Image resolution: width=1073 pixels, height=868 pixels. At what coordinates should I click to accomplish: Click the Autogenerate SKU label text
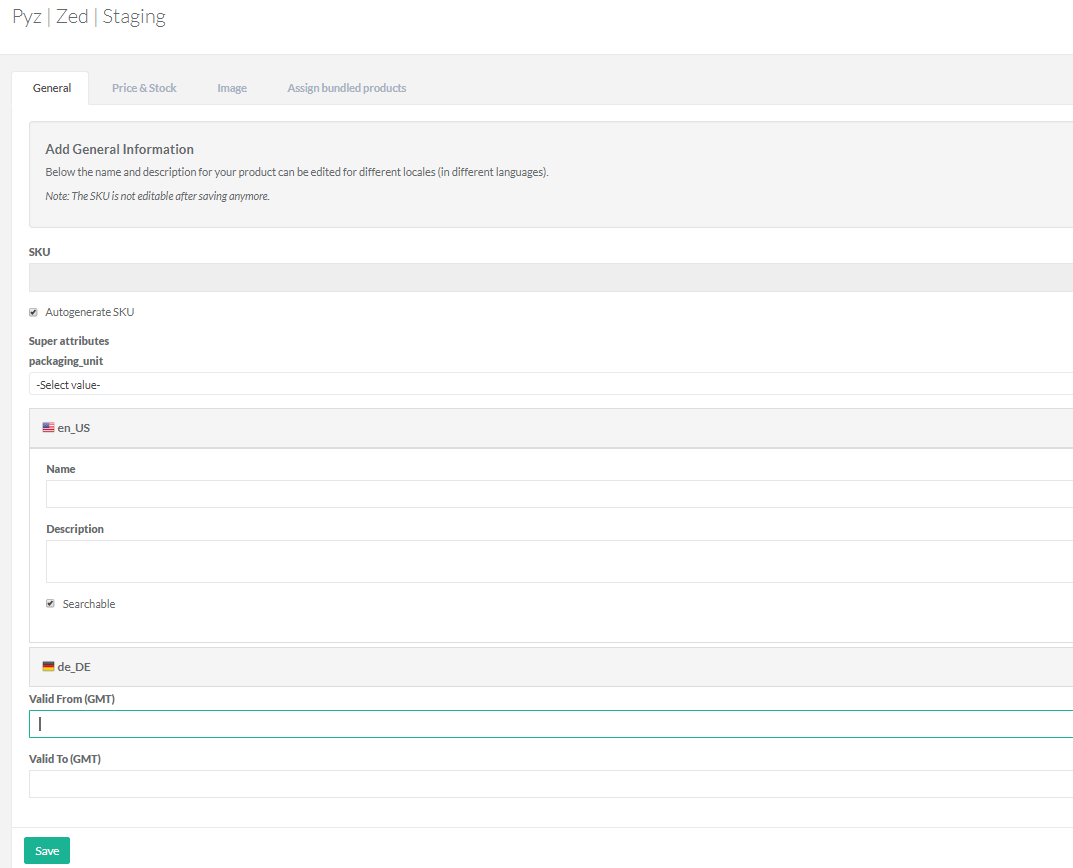90,312
